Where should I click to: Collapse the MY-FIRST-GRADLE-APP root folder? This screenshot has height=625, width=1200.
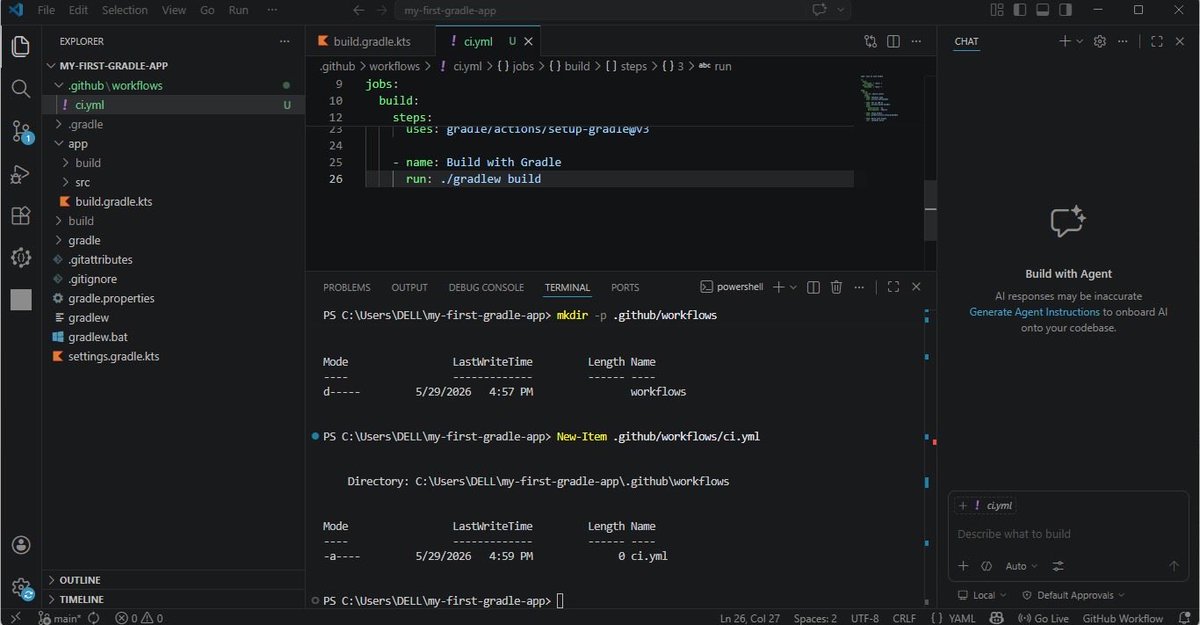click(x=174, y=66)
